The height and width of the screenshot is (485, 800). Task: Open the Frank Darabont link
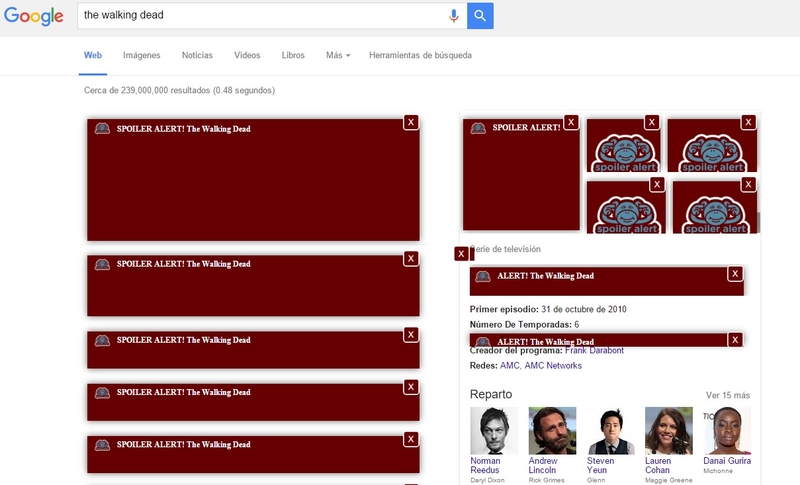(594, 350)
